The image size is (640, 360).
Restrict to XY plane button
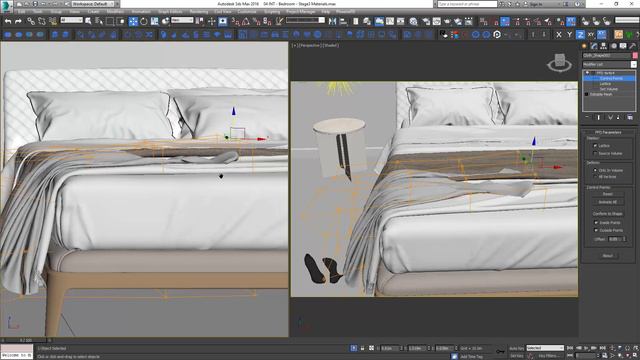(x=591, y=35)
